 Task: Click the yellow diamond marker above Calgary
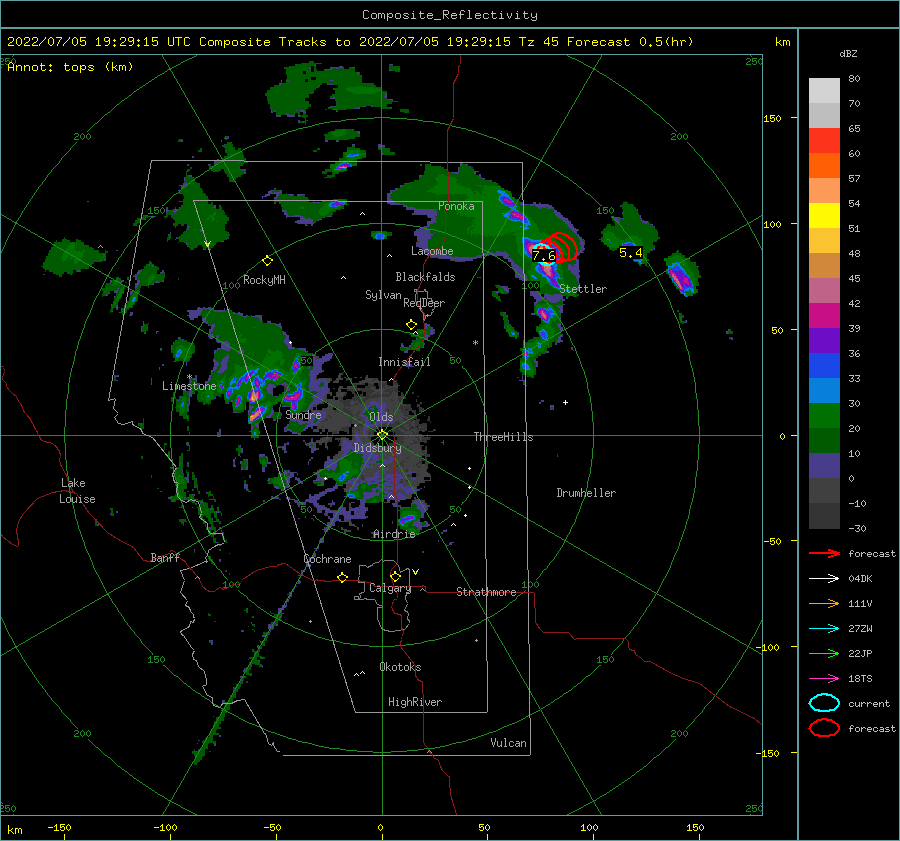click(x=395, y=576)
